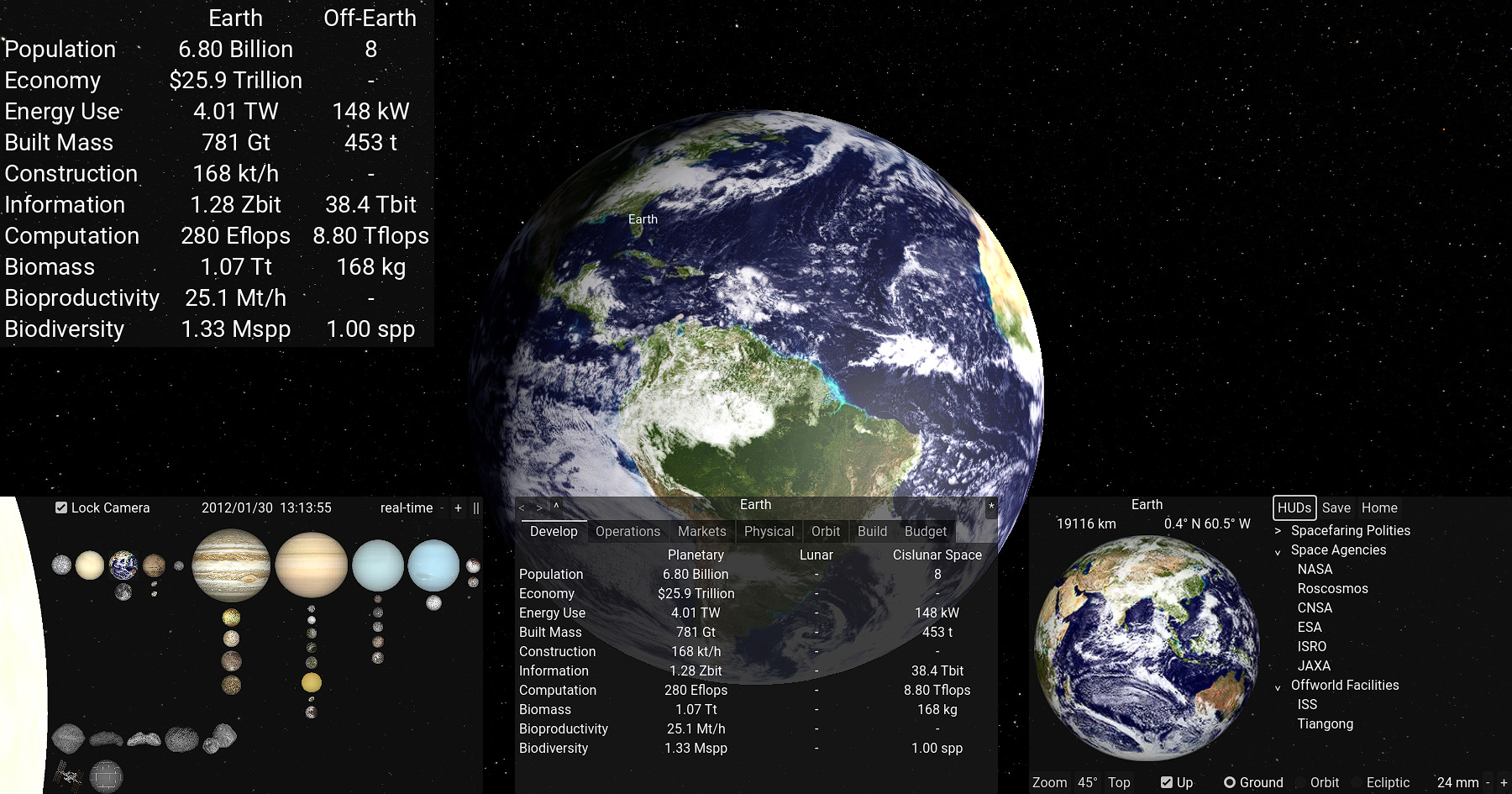This screenshot has height=794, width=1512.
Task: Increase time speed with plus next to real-time
Action: 458,507
